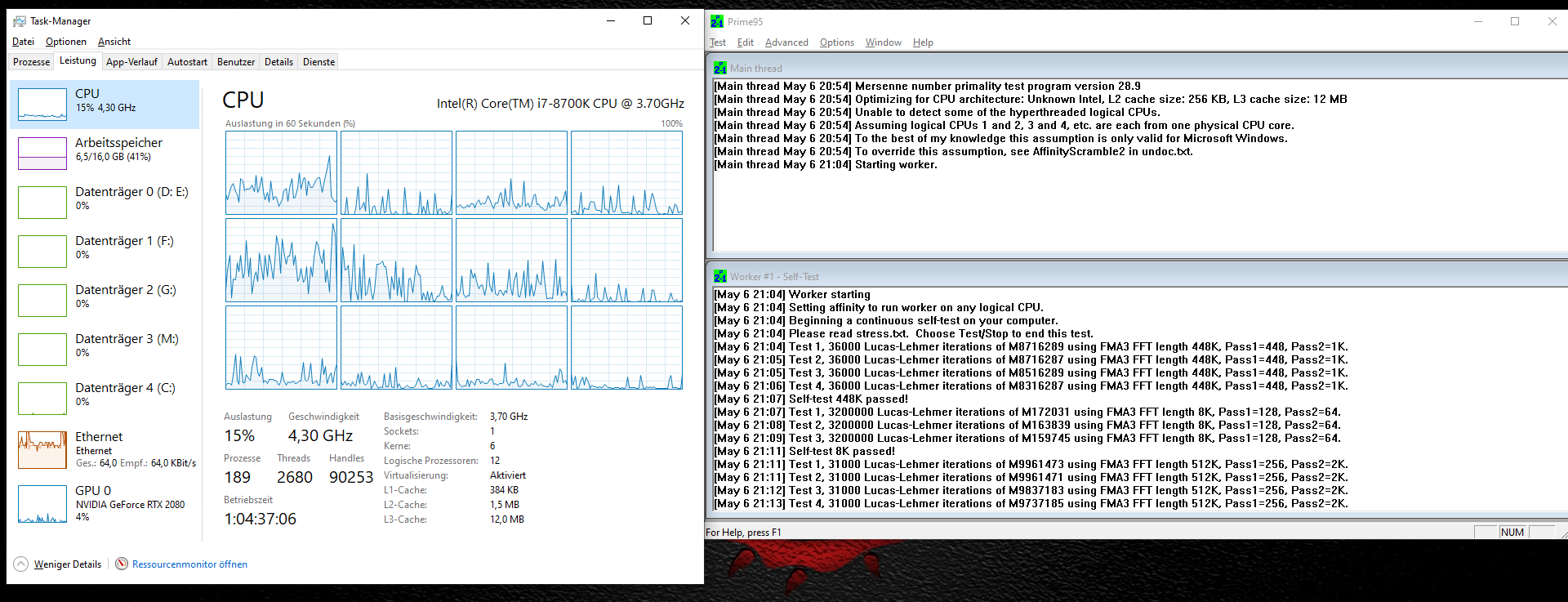Screen dimensions: 1568x602
Task: Open the Test menu in Prime95
Action: click(717, 42)
